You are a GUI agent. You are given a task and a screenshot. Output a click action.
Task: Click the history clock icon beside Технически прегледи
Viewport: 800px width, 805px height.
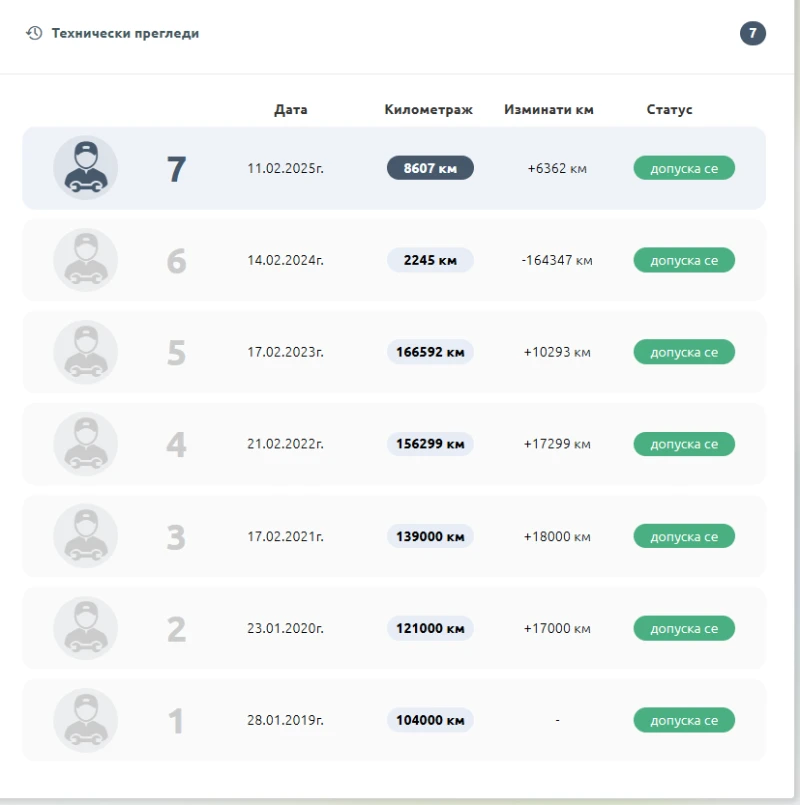pyautogui.click(x=34, y=33)
